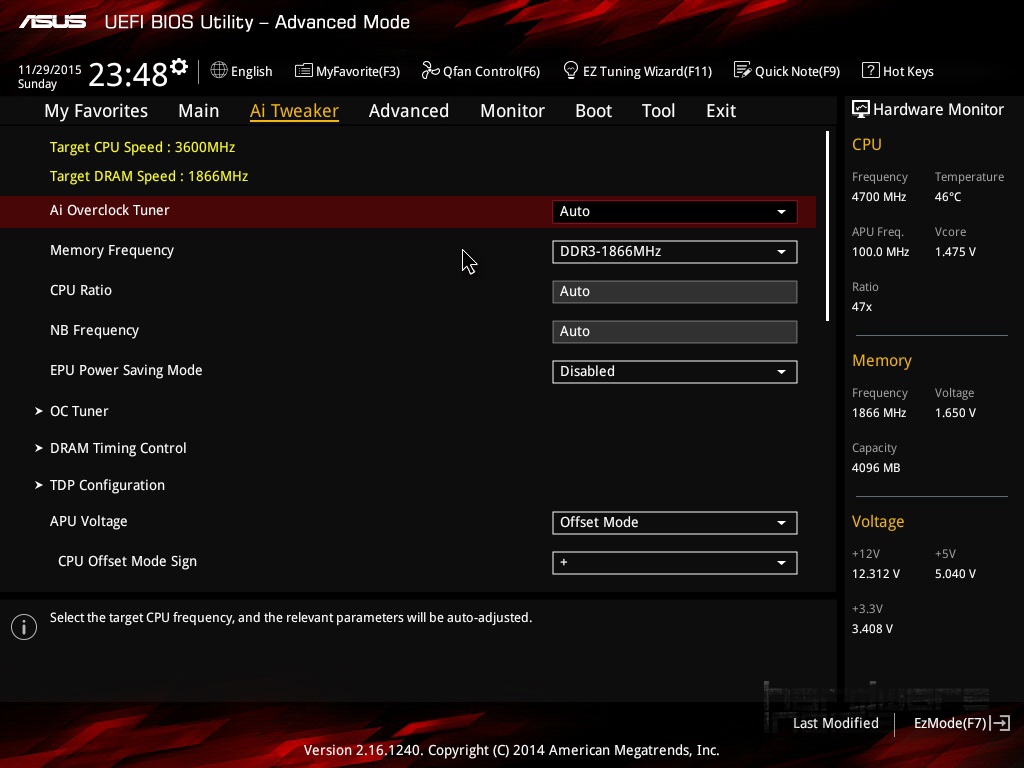Switch to My Favorites tab
Screen dimensions: 1024x768
coord(96,111)
